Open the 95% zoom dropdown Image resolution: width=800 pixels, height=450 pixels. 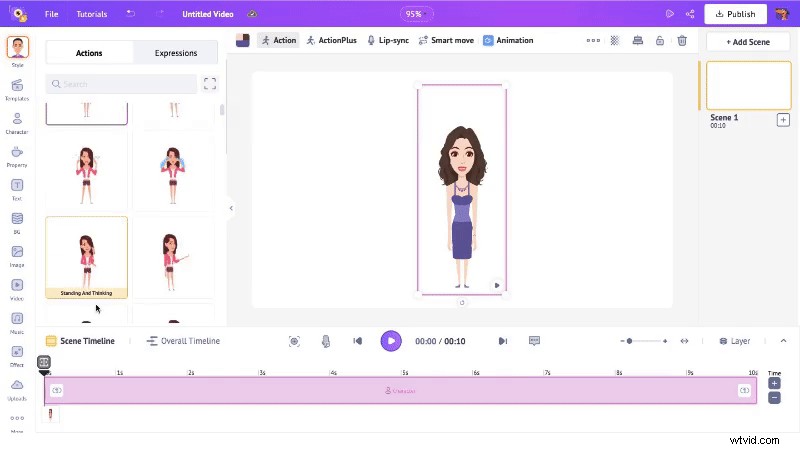(416, 14)
